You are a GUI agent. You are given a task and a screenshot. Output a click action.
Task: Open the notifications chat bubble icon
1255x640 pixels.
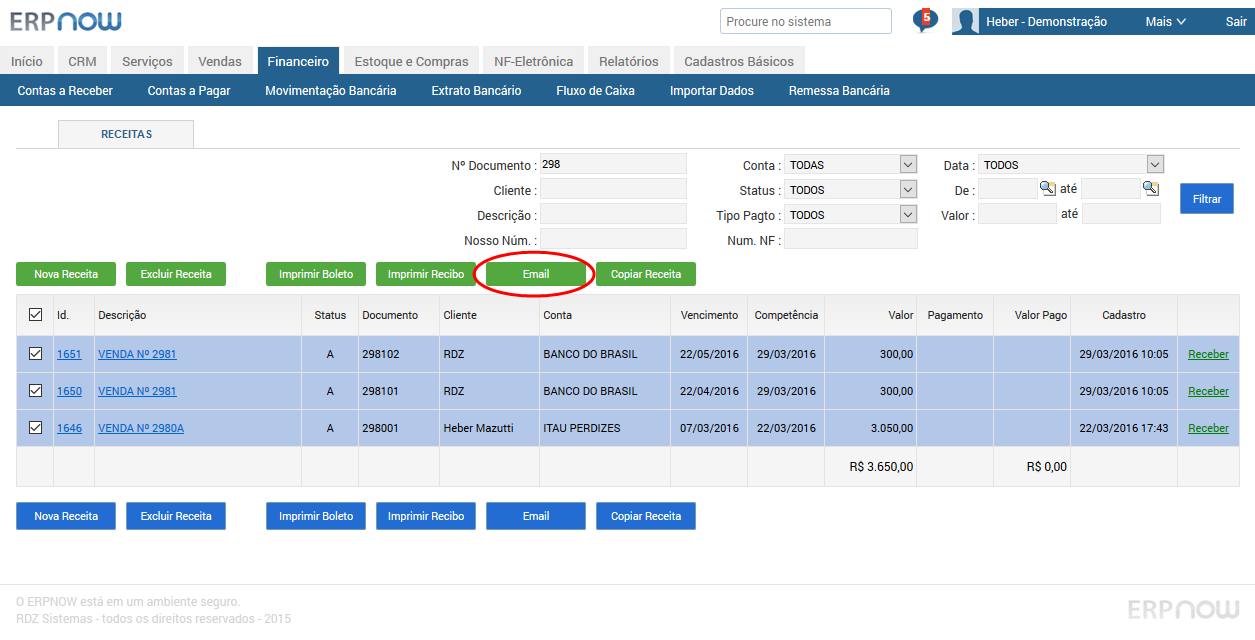tap(925, 20)
